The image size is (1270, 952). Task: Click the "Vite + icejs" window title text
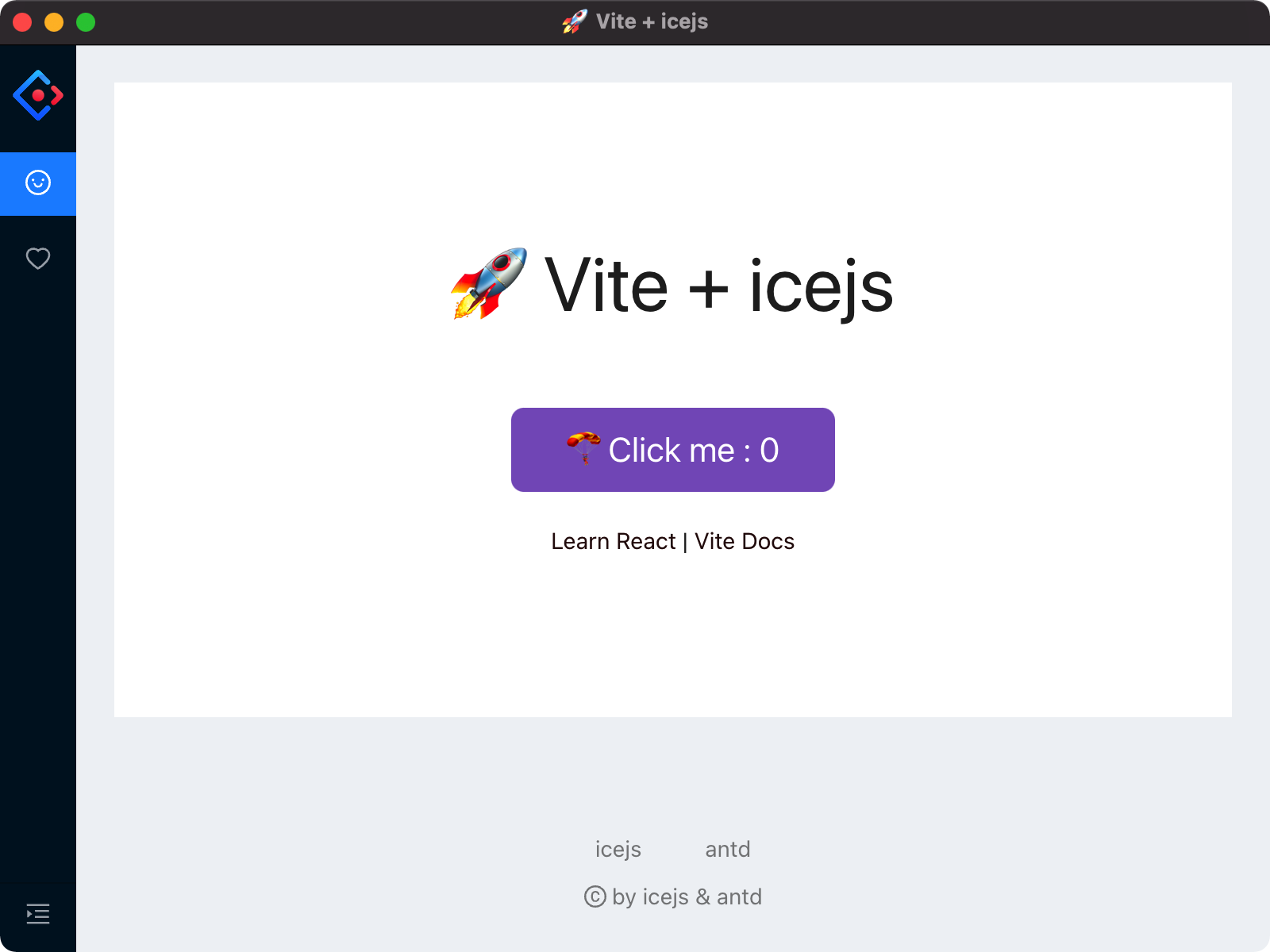(652, 21)
